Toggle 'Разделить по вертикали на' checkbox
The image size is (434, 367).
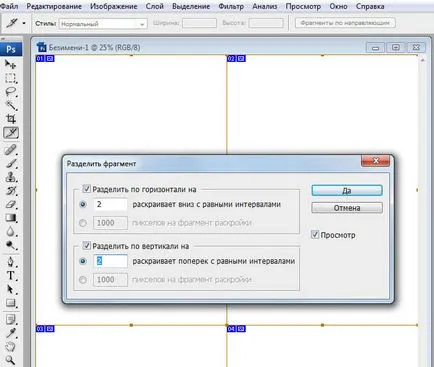tap(86, 246)
